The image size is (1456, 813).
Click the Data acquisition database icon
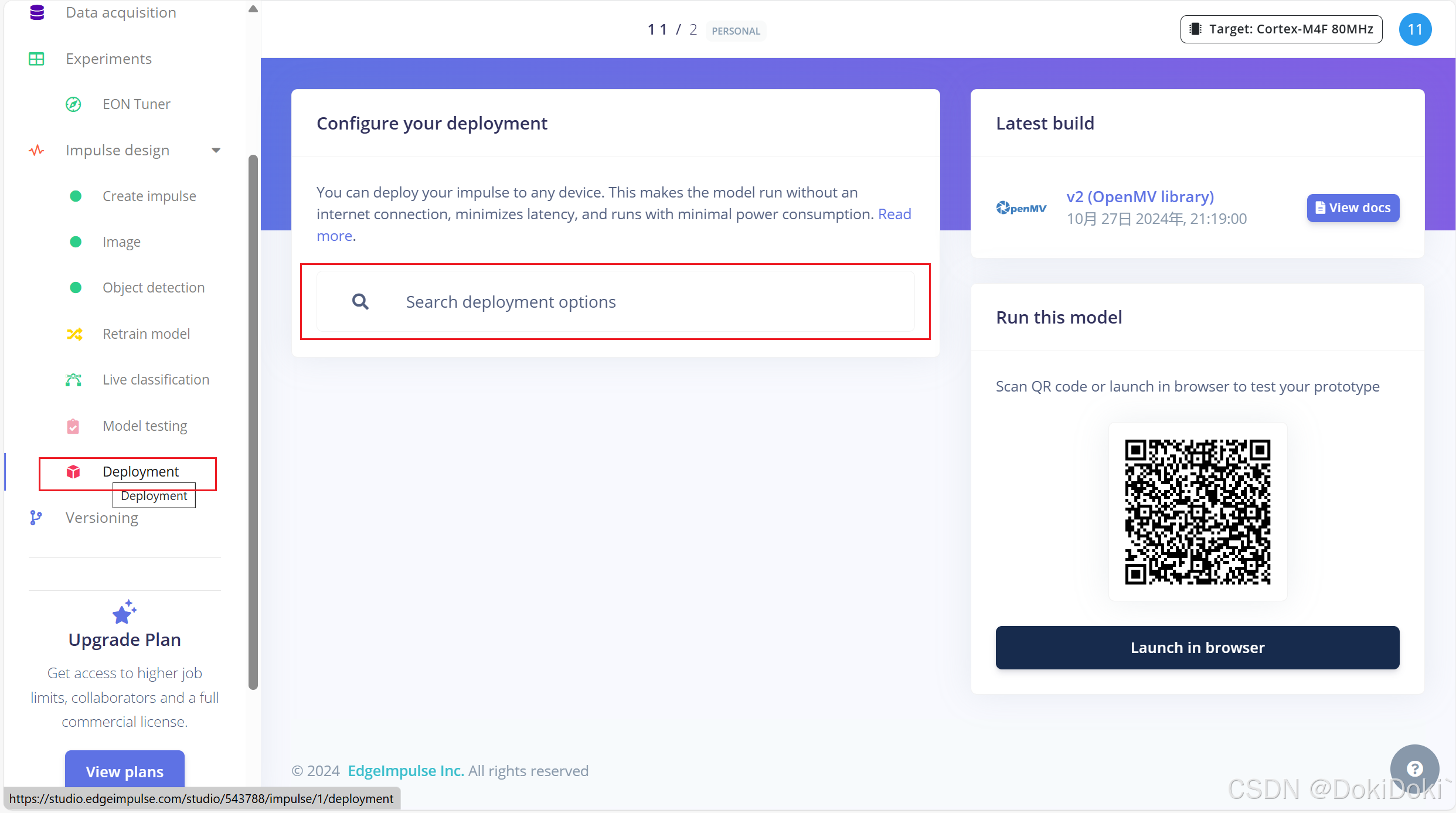click(37, 12)
